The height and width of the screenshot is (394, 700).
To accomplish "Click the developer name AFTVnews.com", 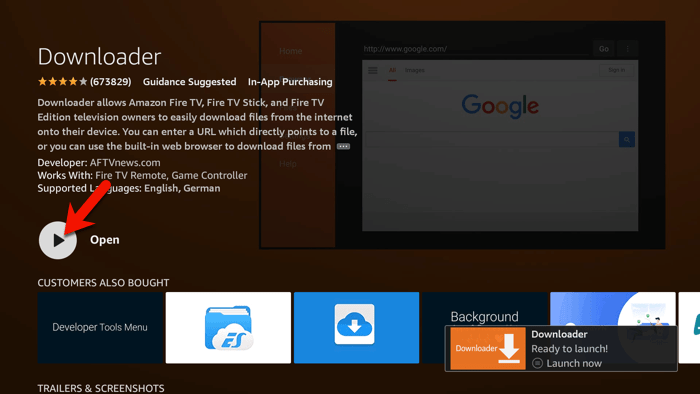I will click(x=125, y=162).
